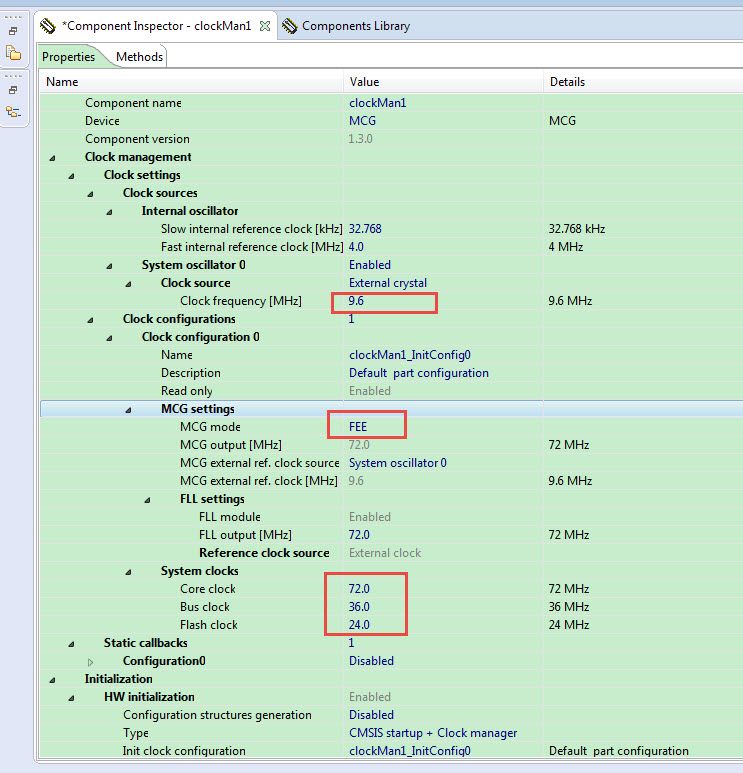Collapse the Static callbacks group
This screenshot has width=743, height=773.
coord(71,643)
